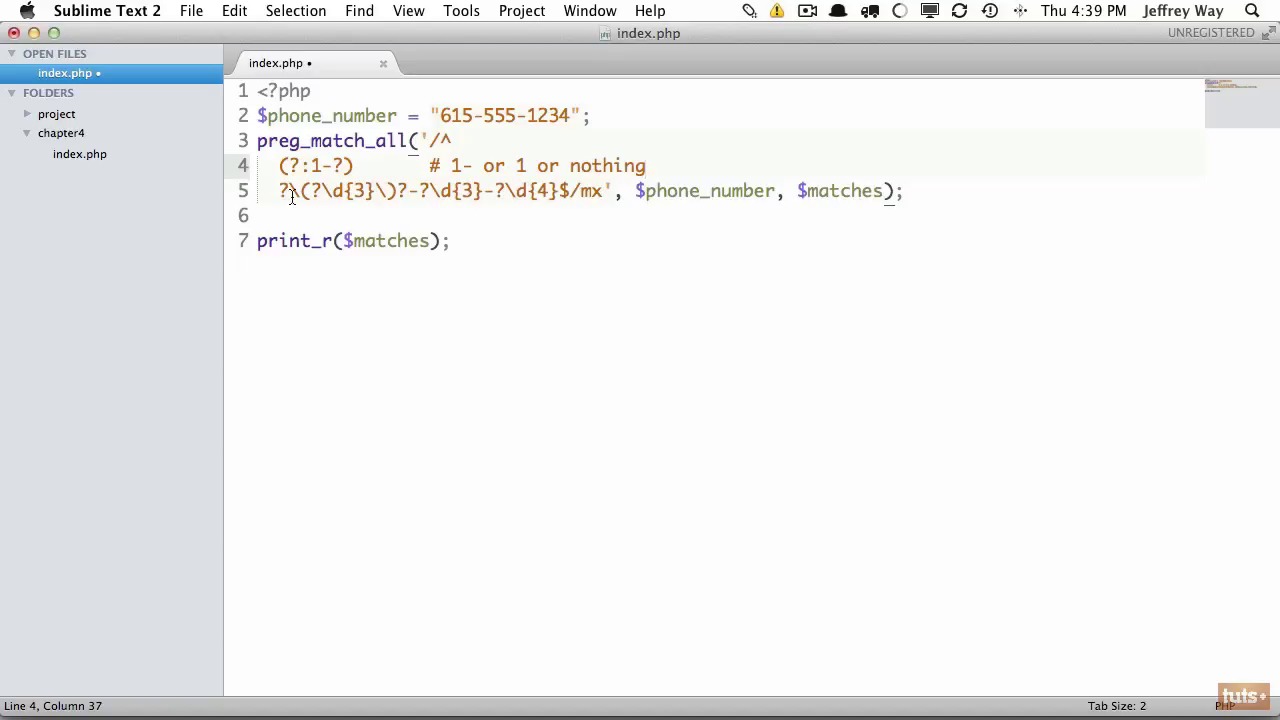Close the index.php tab
This screenshot has height=720, width=1280.
click(383, 63)
